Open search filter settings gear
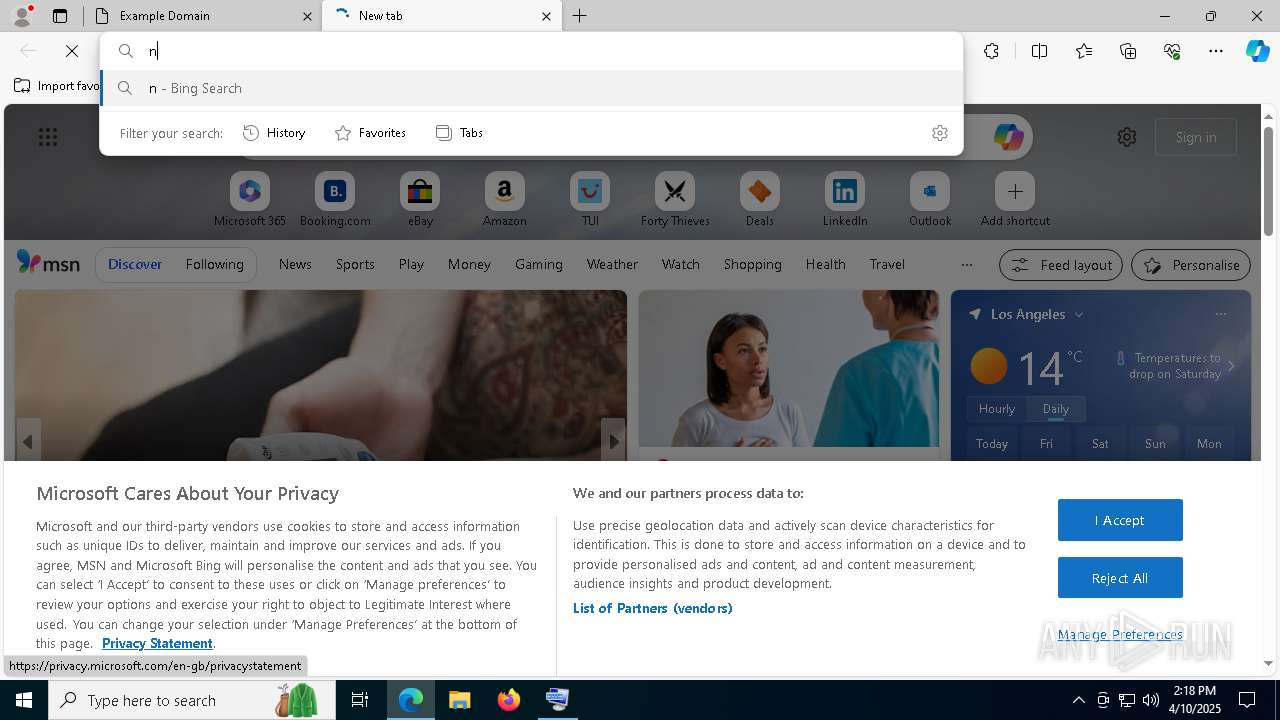This screenshot has height=720, width=1280. (x=940, y=133)
